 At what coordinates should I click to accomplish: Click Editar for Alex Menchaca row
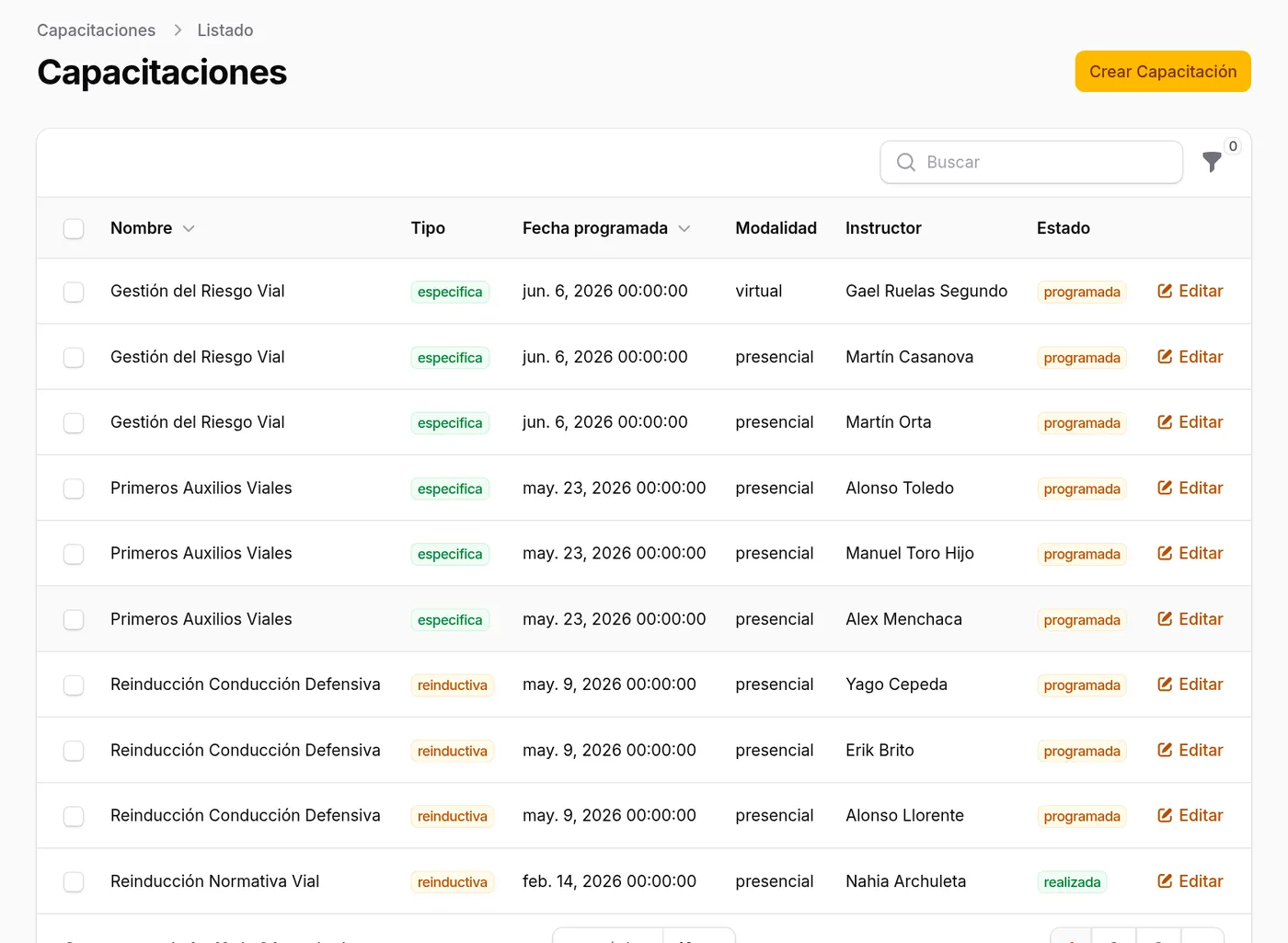(x=1190, y=619)
